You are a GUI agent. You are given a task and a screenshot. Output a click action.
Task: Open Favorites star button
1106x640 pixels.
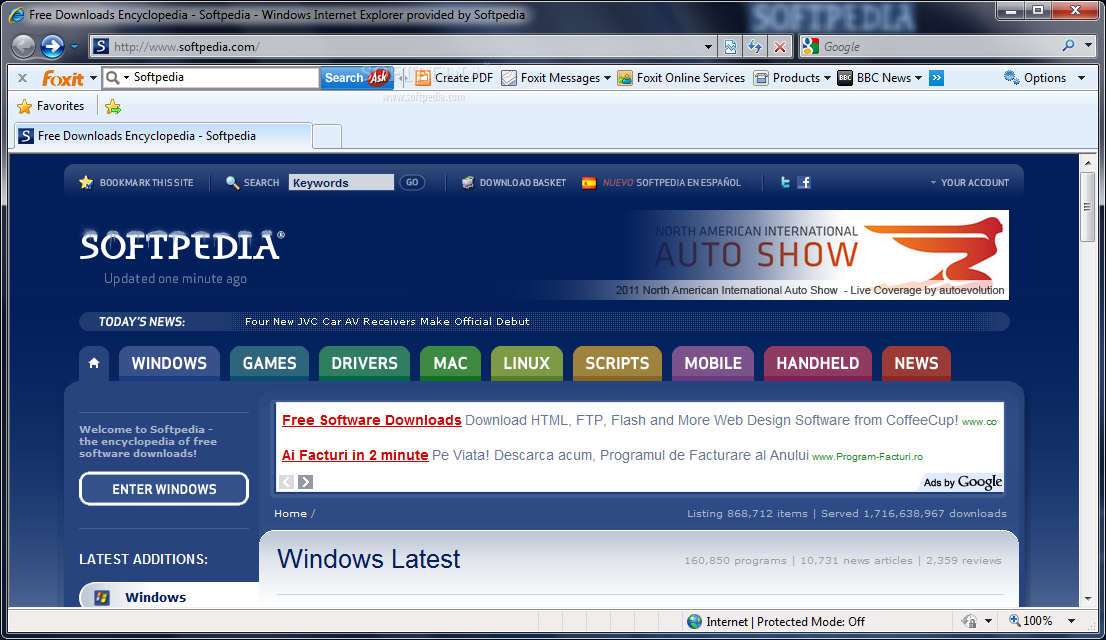tap(50, 107)
